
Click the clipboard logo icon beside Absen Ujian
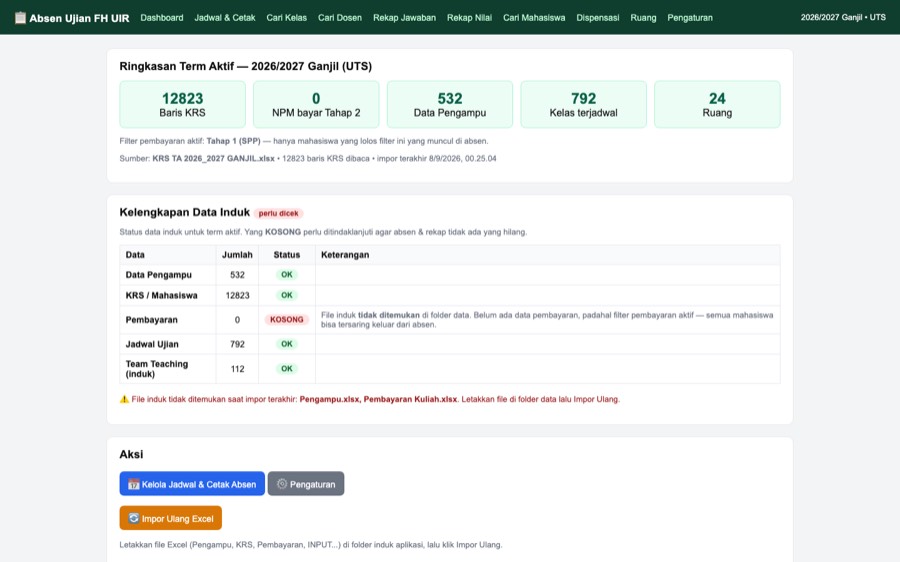[x=20, y=18]
